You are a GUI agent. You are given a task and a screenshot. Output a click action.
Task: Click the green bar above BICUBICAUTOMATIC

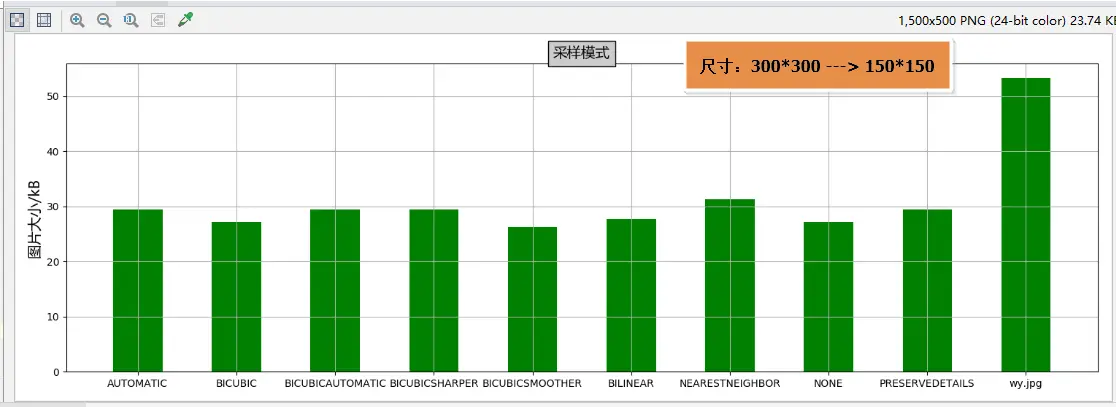pyautogui.click(x=335, y=290)
